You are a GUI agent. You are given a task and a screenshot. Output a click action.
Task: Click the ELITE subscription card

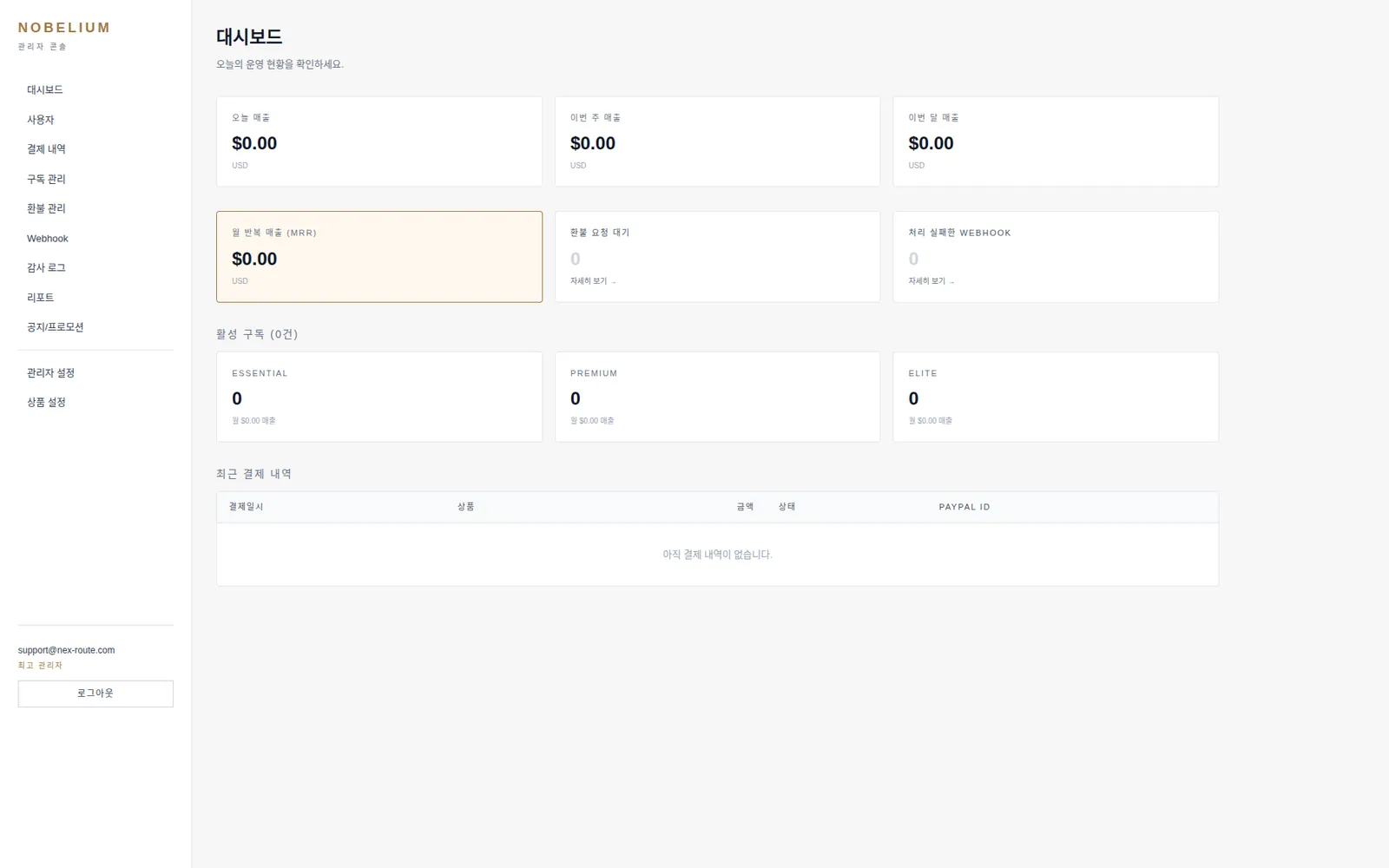[x=1056, y=397]
